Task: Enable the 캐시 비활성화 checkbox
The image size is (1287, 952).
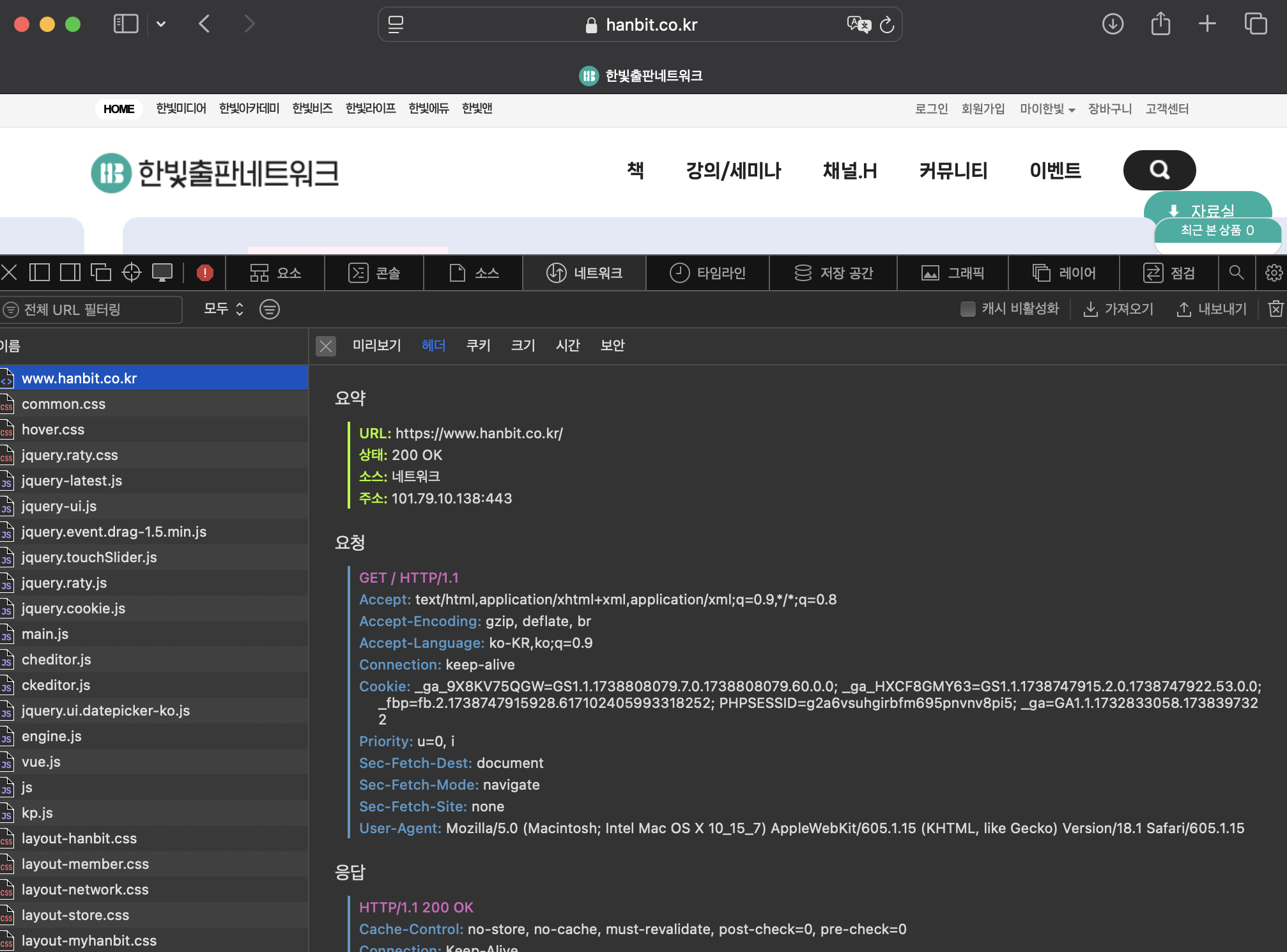Action: (968, 309)
